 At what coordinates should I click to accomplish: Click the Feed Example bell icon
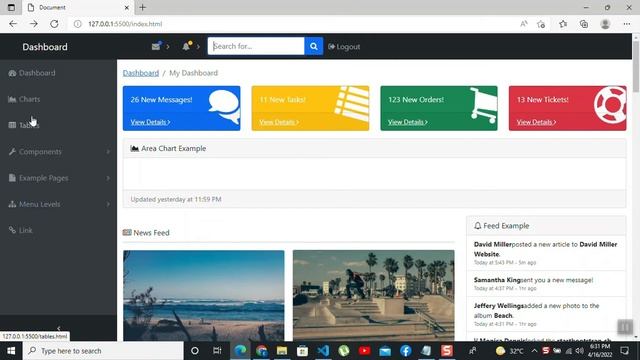coord(478,226)
